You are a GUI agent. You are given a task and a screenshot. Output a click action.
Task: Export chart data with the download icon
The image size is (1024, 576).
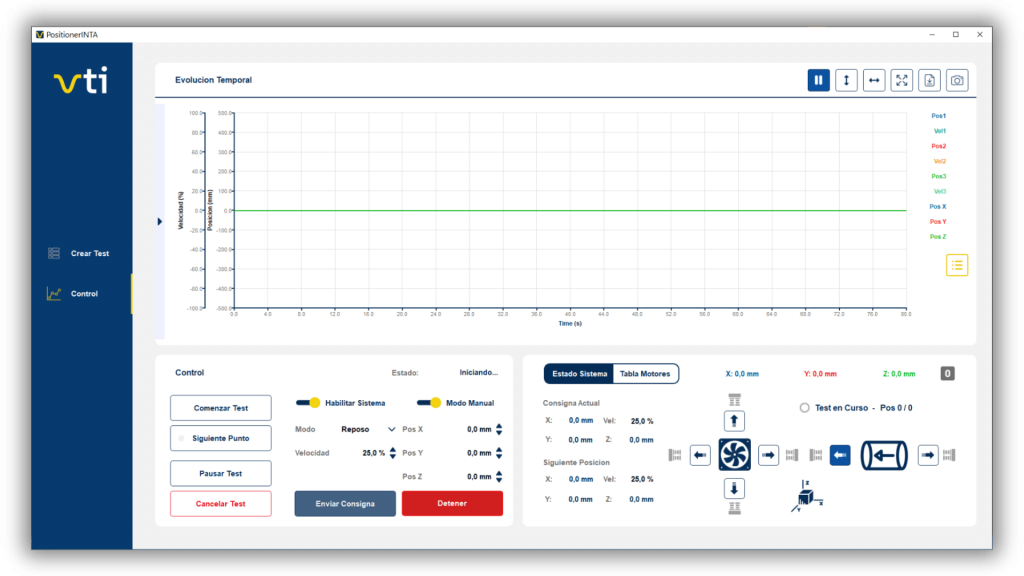(929, 81)
